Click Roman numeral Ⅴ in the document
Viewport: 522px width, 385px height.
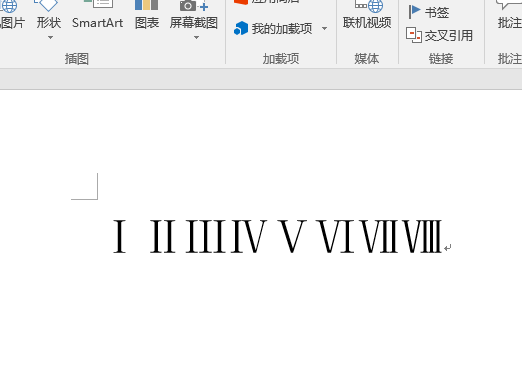coord(292,236)
